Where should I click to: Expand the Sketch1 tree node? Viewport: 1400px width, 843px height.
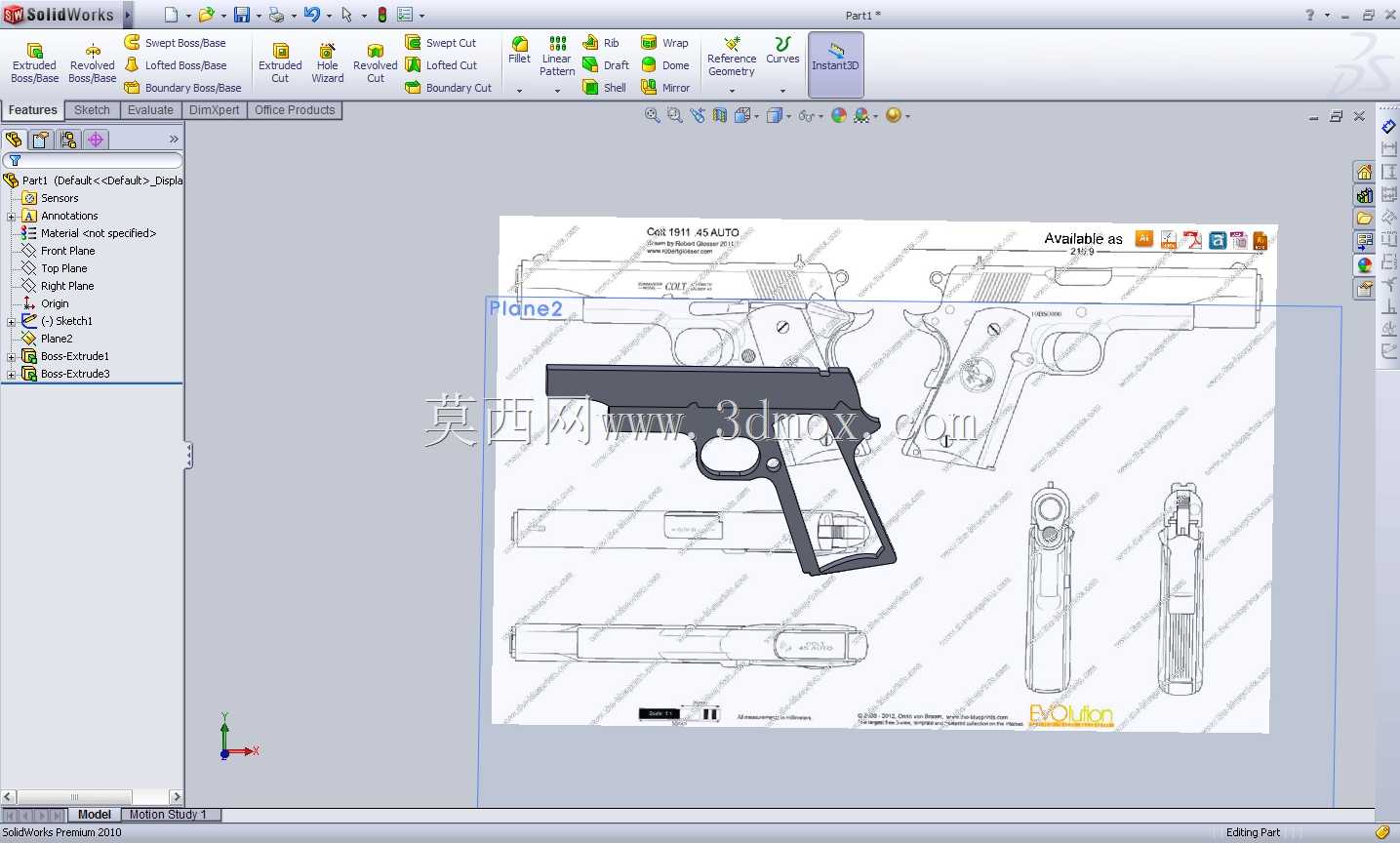[x=12, y=321]
